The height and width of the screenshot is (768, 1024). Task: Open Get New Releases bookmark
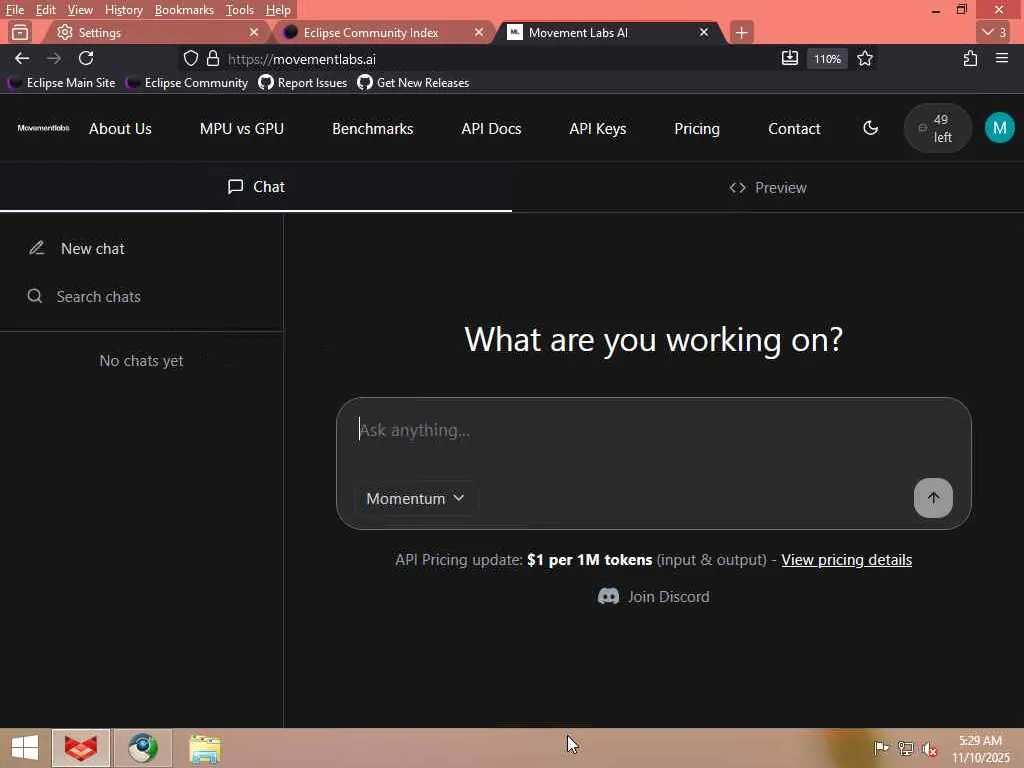click(413, 83)
